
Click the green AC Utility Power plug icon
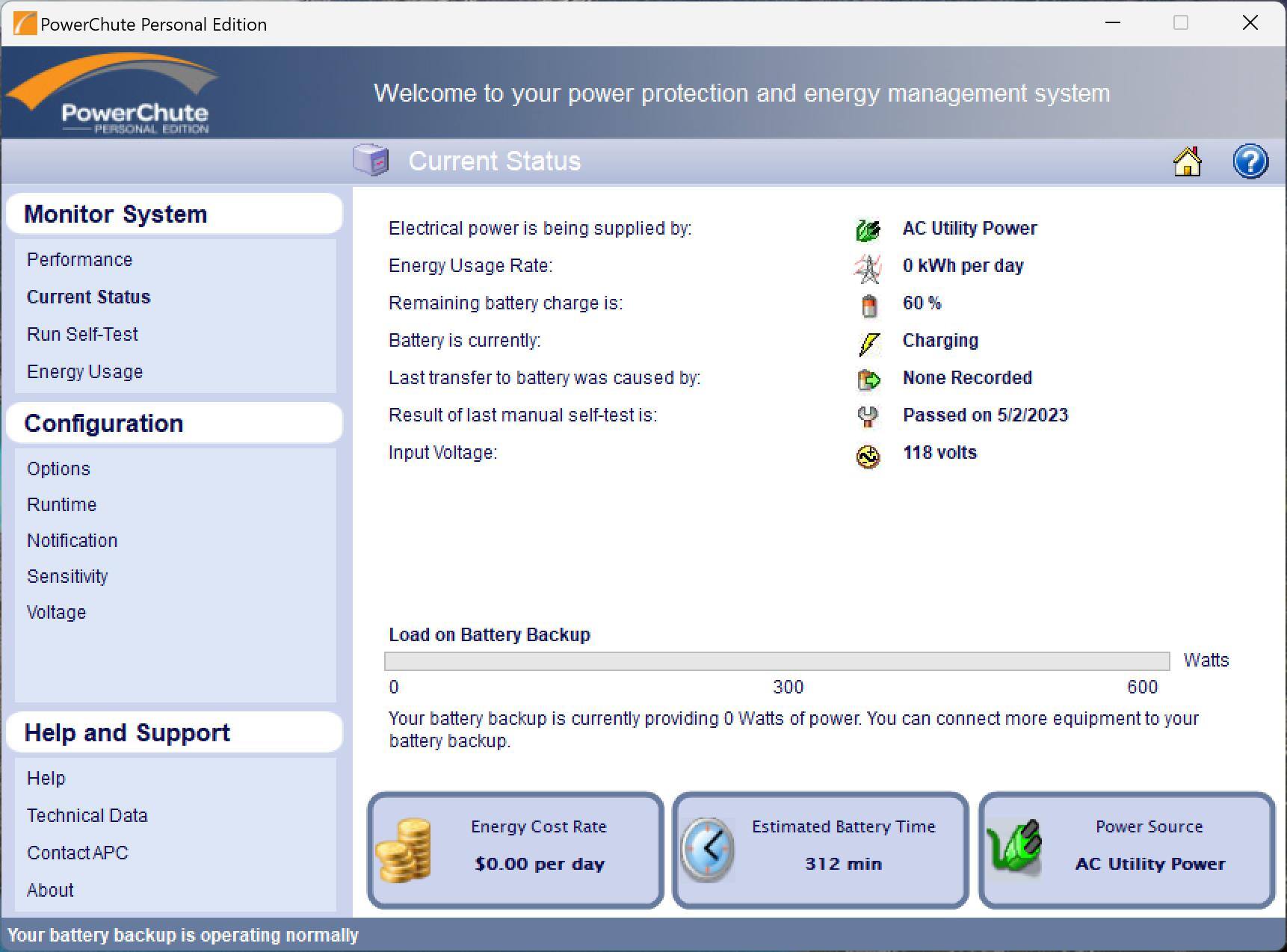tap(868, 229)
